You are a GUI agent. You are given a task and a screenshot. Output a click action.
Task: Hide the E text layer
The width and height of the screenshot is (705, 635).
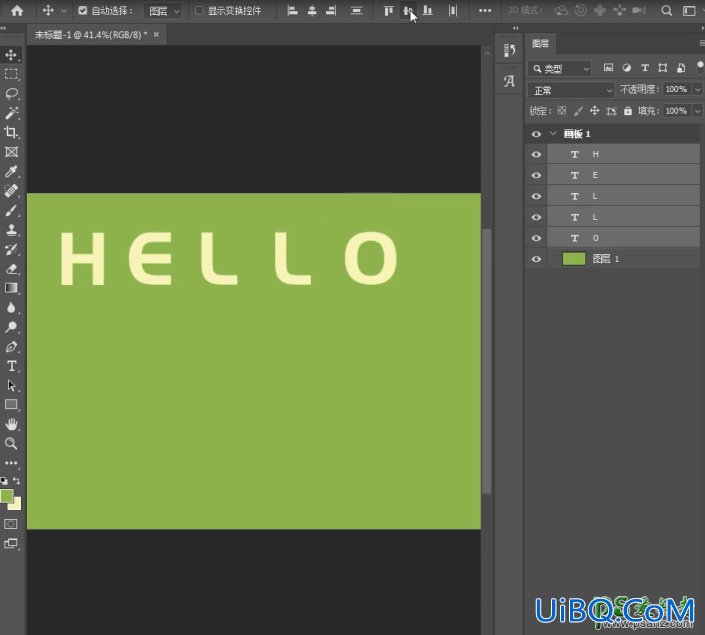click(536, 175)
